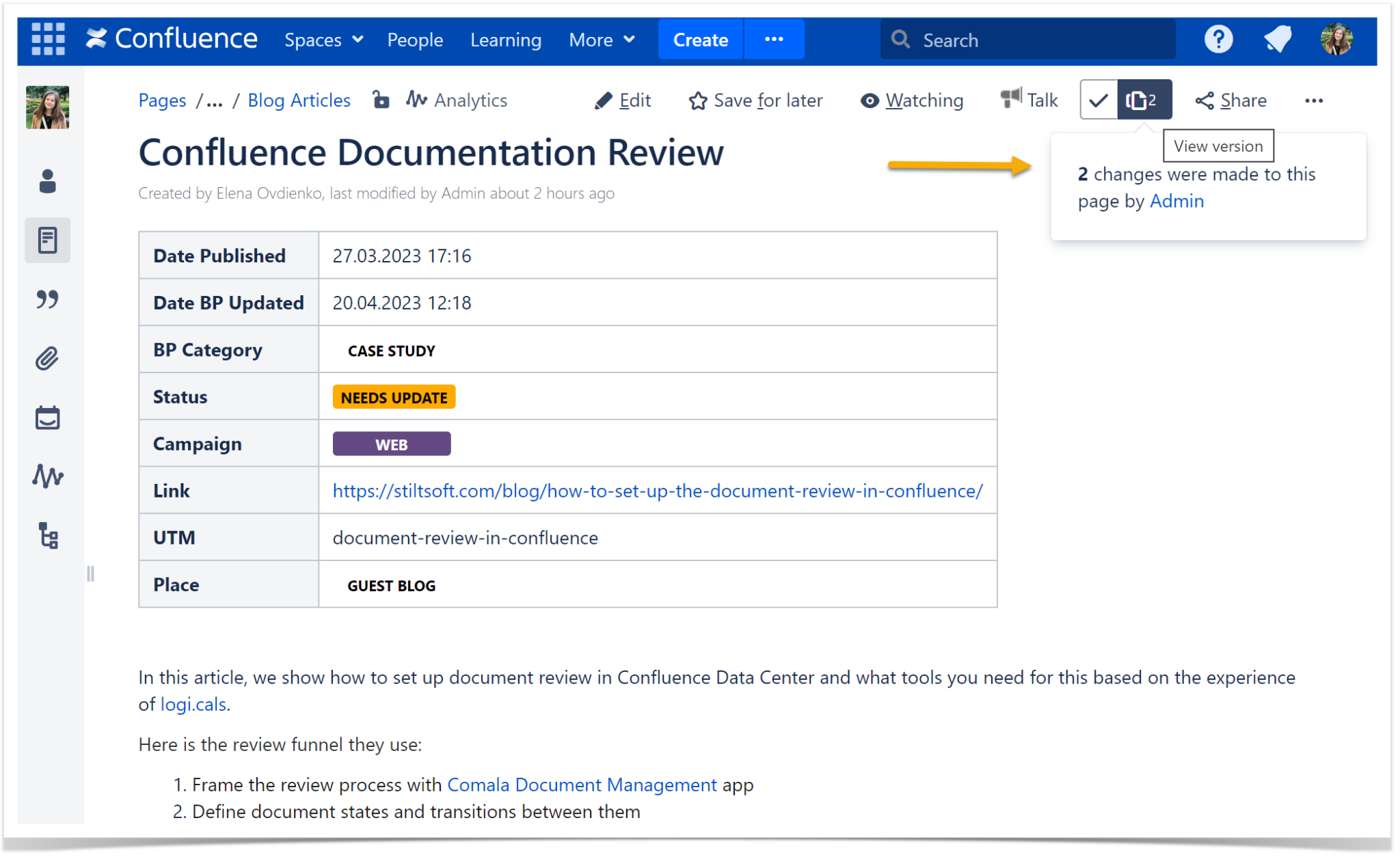Approve the page with the checkmark control
The height and width of the screenshot is (857, 1400).
click(1099, 100)
